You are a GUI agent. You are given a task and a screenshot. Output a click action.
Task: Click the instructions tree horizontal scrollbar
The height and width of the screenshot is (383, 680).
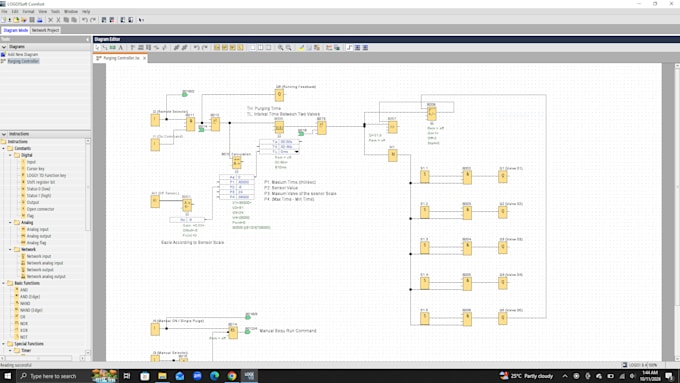(x=37, y=358)
